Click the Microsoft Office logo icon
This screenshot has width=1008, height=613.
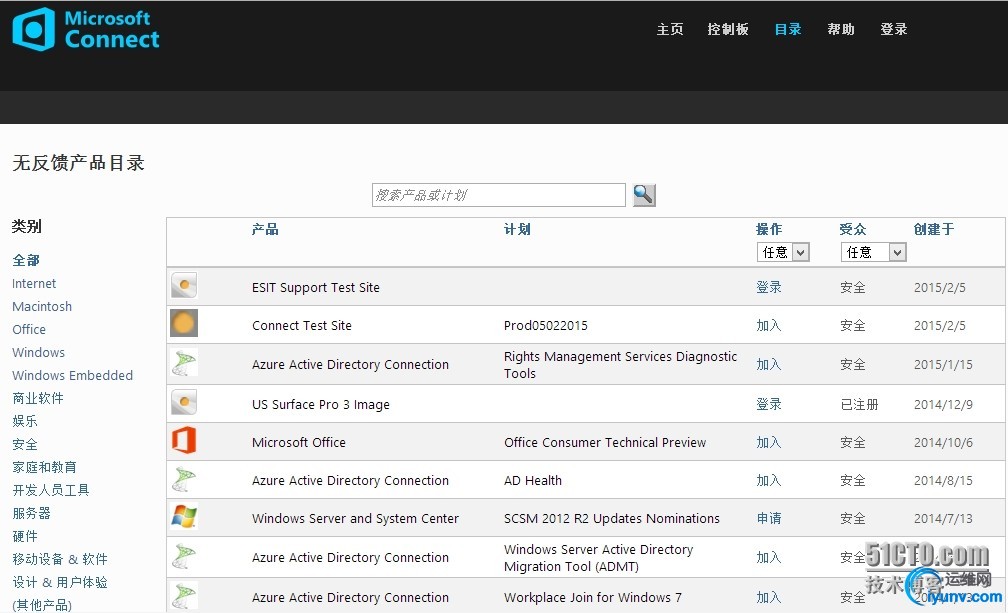(184, 441)
